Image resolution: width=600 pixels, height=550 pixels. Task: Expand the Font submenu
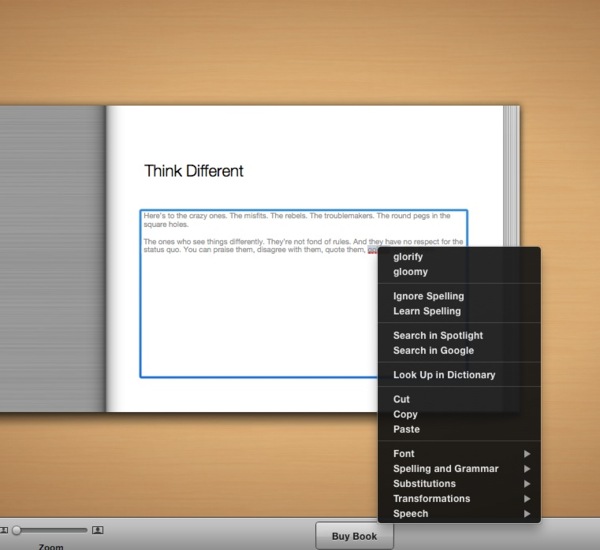click(x=459, y=454)
